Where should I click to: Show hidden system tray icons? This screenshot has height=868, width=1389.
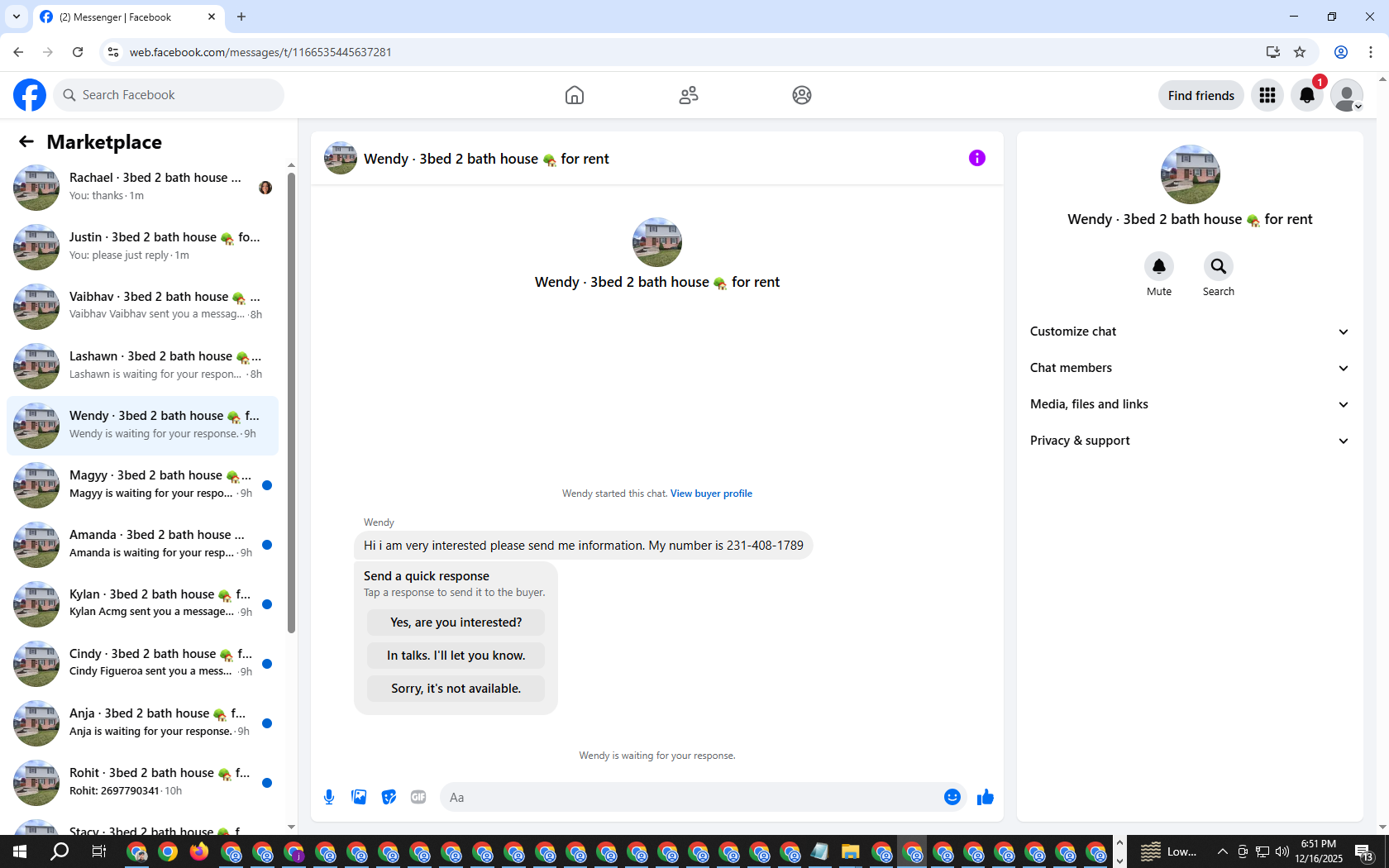(1222, 851)
